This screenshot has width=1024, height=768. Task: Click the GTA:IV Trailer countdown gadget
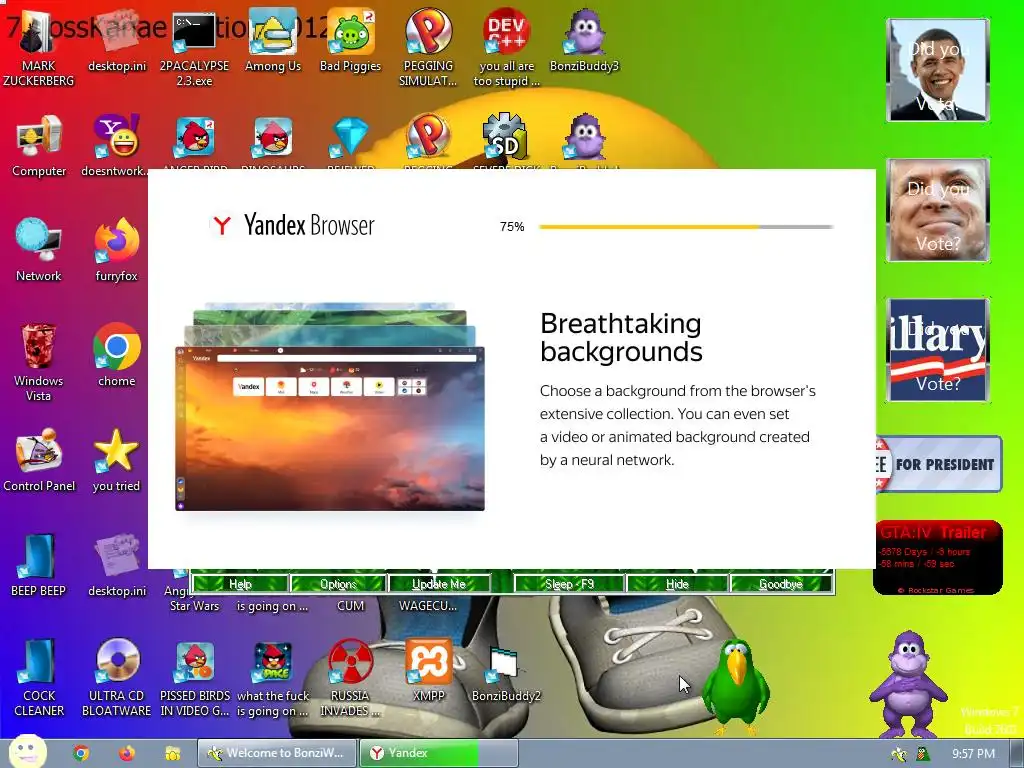[938, 558]
